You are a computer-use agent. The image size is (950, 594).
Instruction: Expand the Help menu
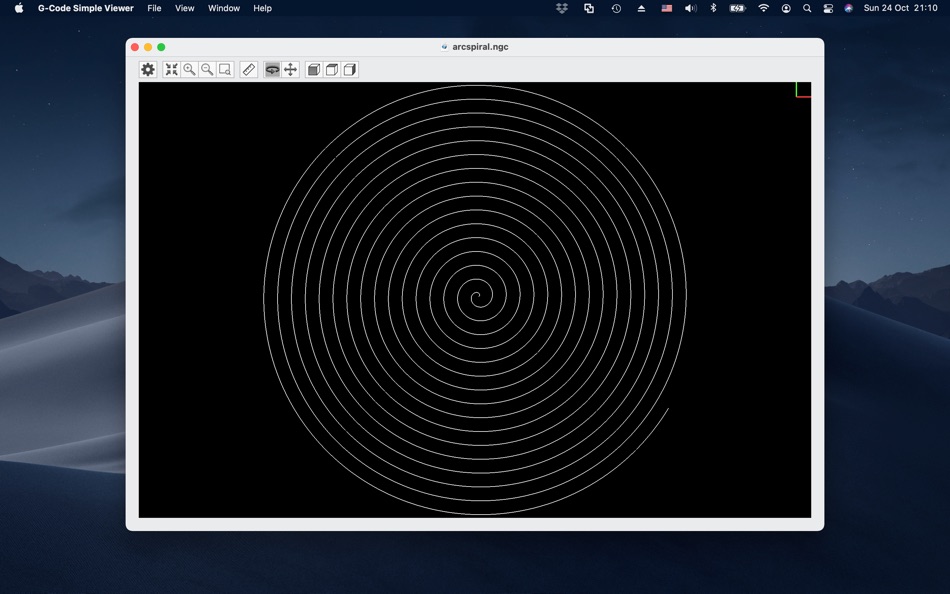point(262,8)
